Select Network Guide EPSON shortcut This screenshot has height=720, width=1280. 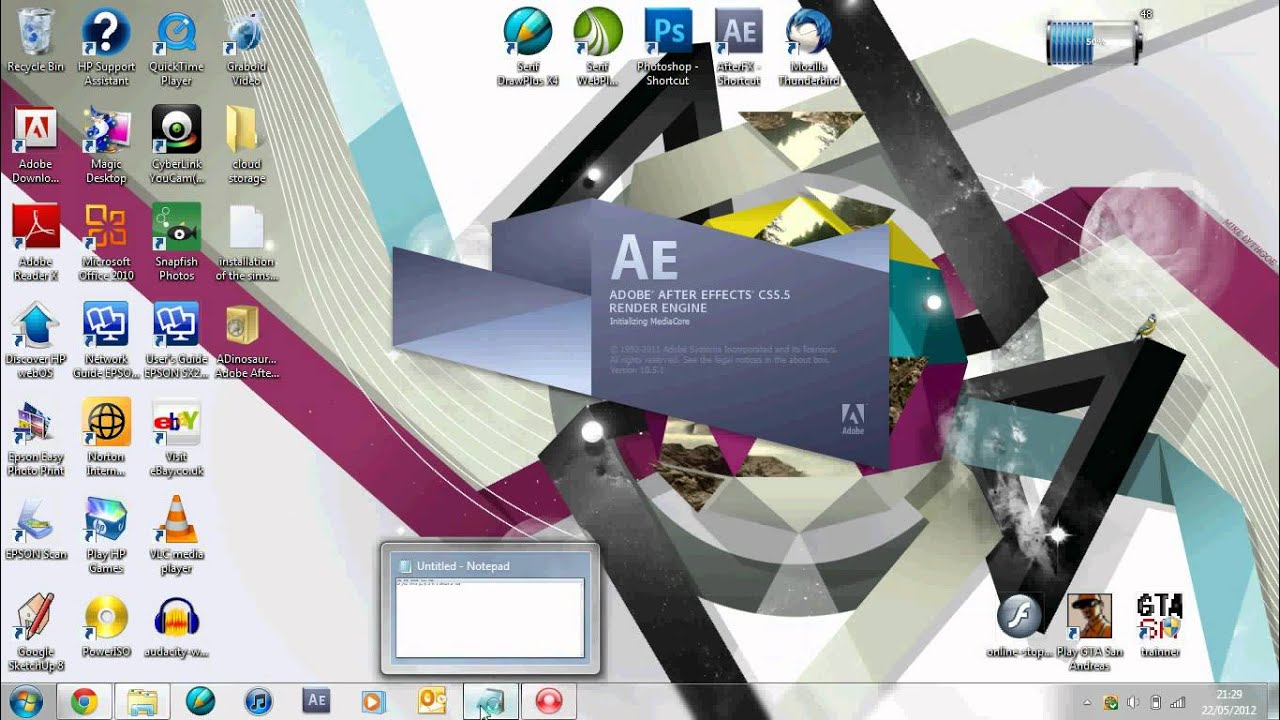[106, 340]
